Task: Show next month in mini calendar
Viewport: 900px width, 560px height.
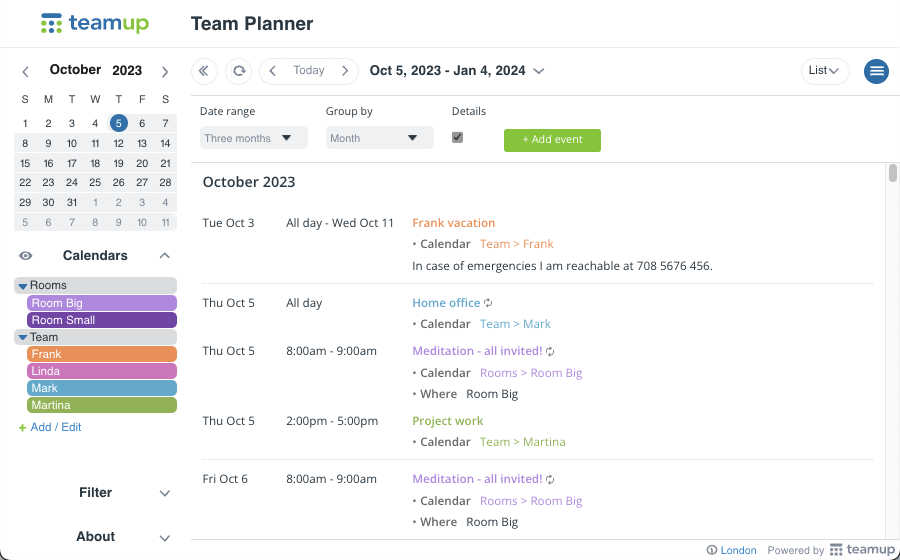Action: pyautogui.click(x=165, y=72)
